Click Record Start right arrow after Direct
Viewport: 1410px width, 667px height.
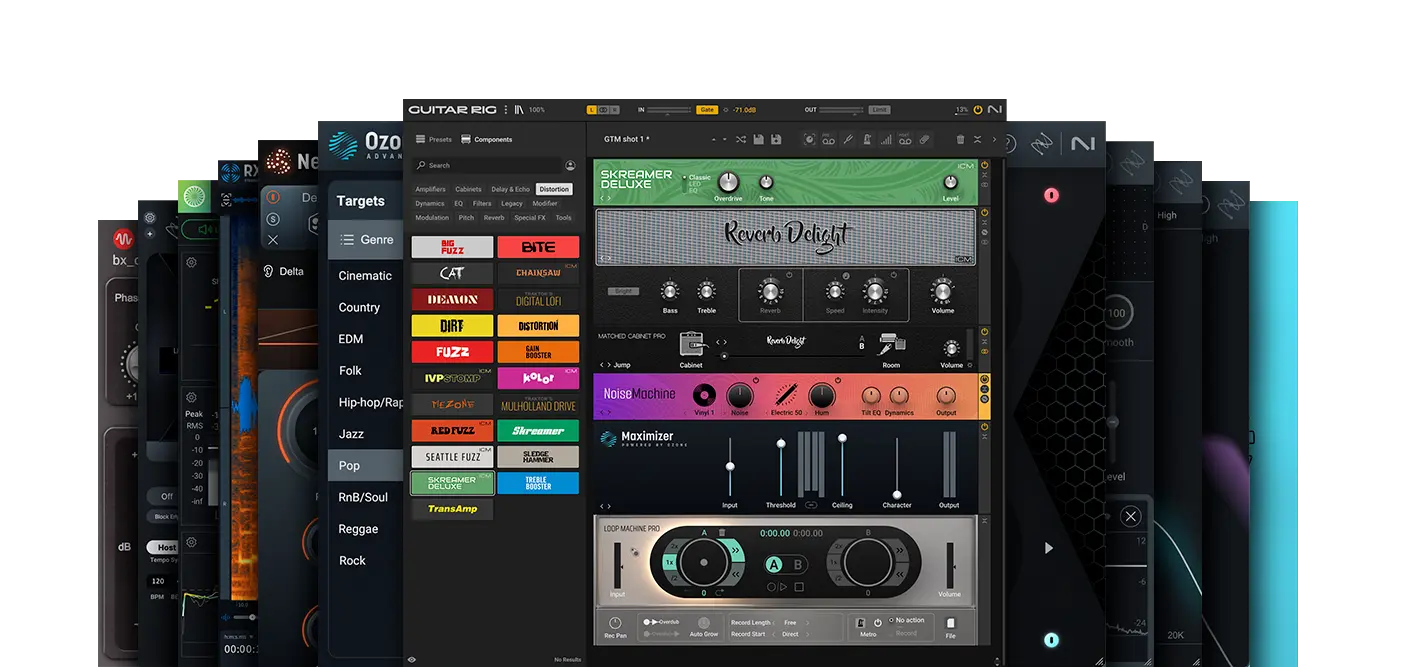[807, 634]
